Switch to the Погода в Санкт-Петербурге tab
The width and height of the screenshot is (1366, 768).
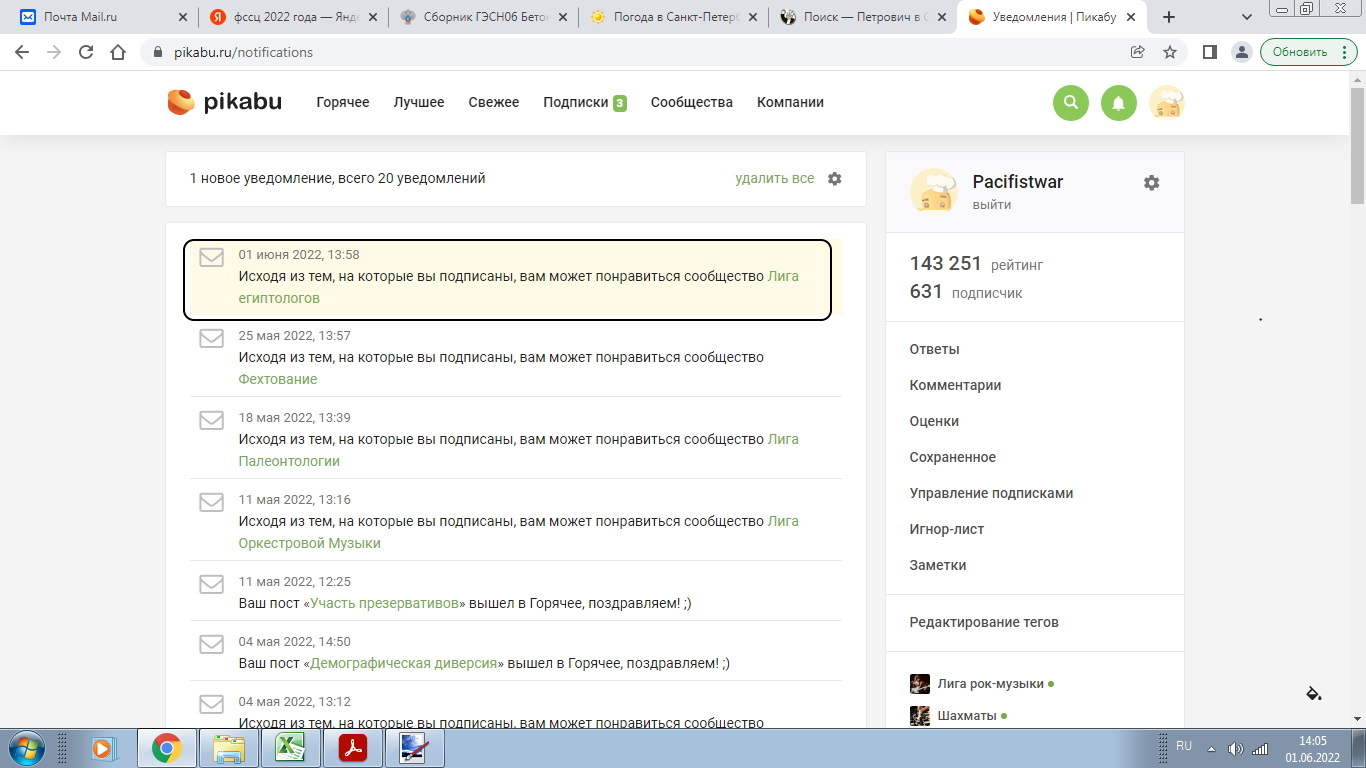pos(672,17)
